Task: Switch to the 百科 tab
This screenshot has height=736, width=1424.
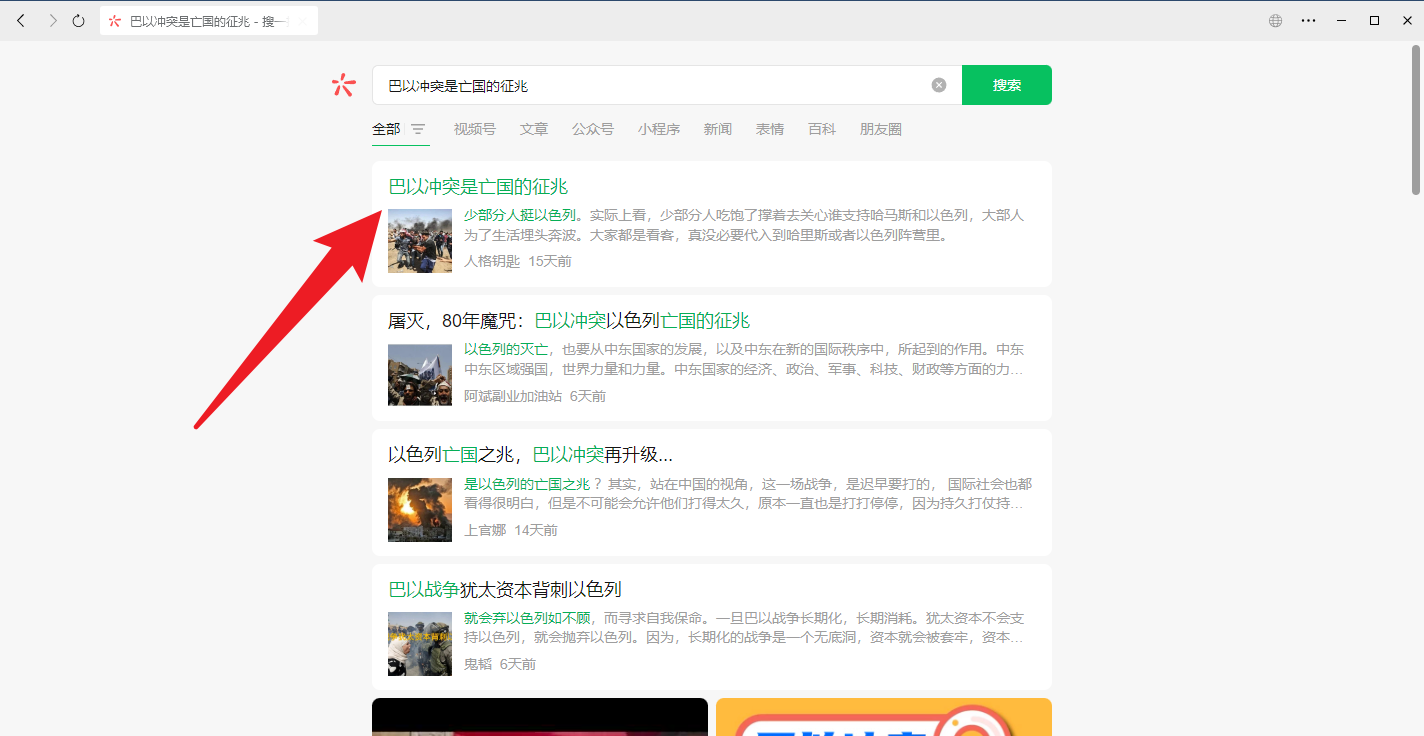Action: tap(822, 129)
